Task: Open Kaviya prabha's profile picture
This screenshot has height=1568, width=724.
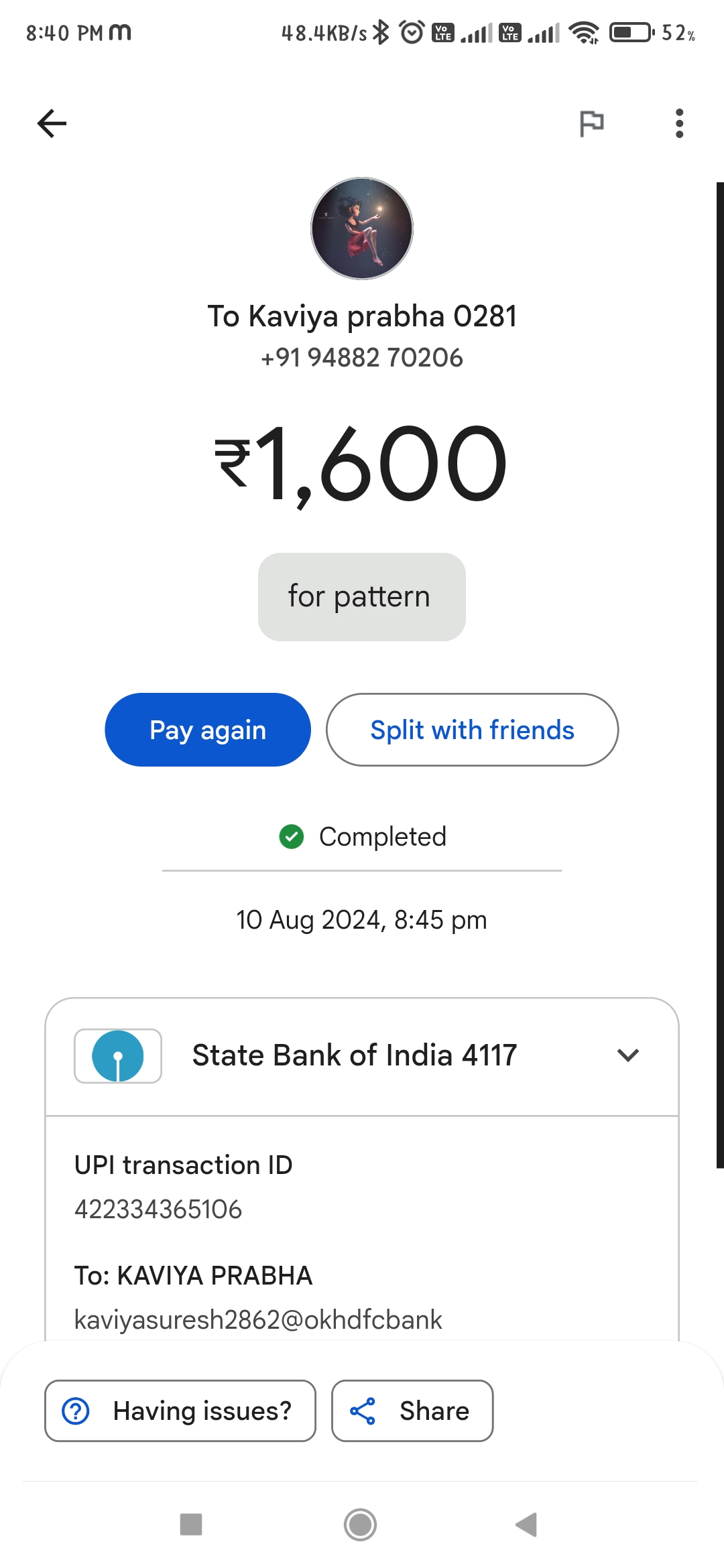Action: 362,228
